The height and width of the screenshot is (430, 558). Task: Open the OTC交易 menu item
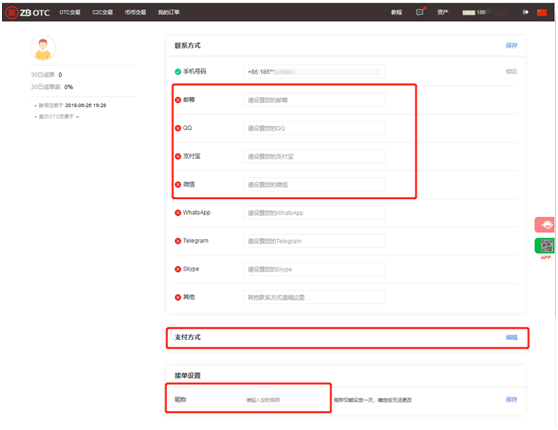point(70,12)
